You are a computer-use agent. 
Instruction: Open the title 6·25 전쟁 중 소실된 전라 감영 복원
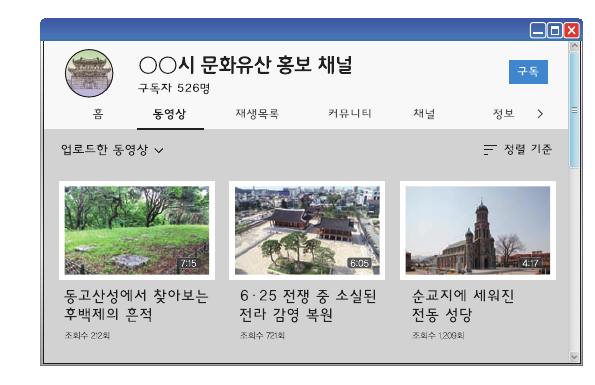(308, 305)
